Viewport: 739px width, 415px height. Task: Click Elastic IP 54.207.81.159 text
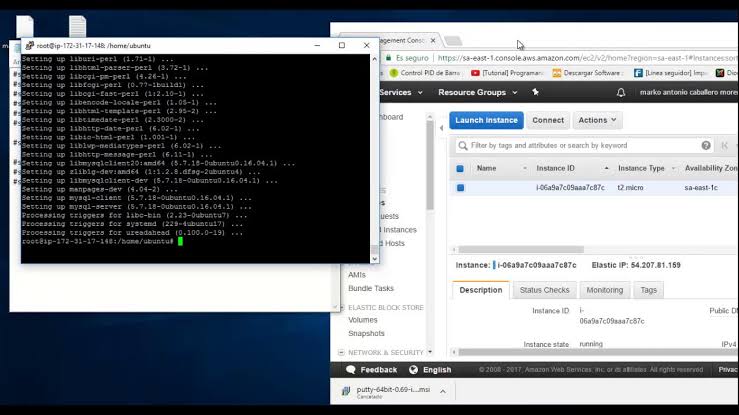click(x=636, y=265)
